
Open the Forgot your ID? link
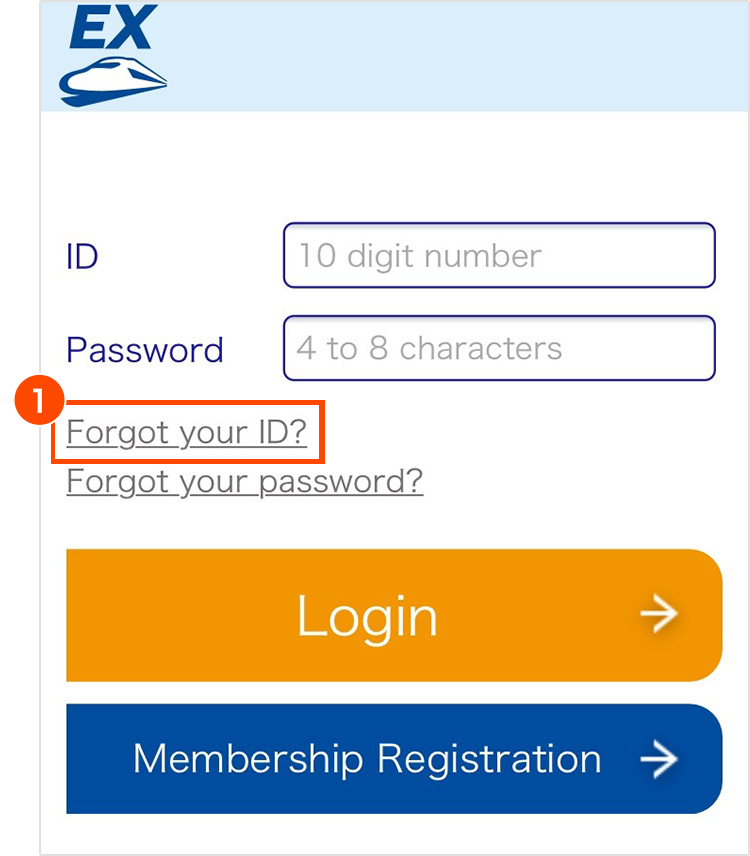point(187,433)
